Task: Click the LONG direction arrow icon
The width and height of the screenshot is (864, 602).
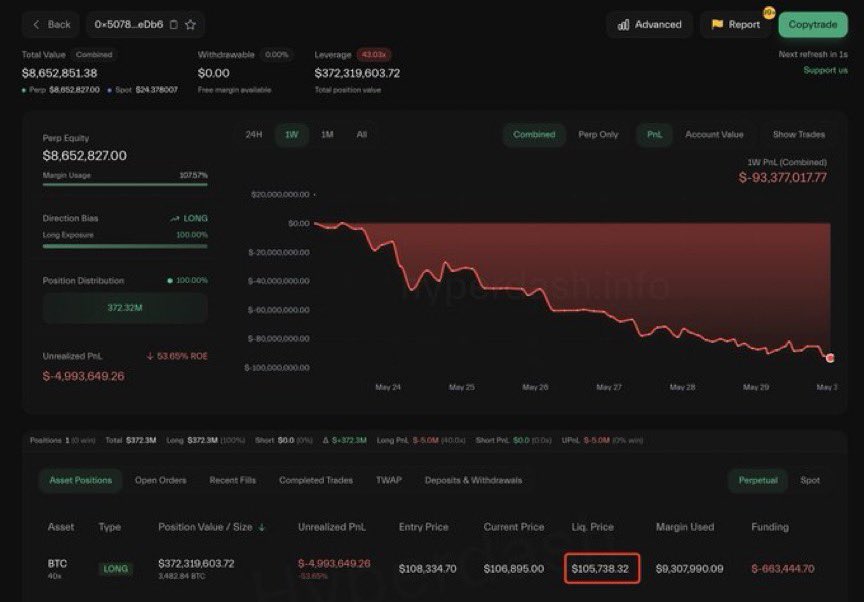Action: point(173,218)
